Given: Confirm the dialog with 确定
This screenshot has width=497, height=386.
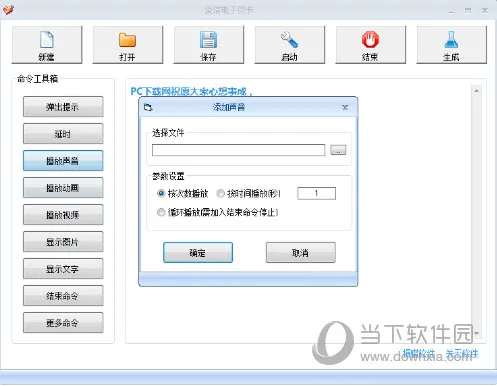Looking at the screenshot, I should tap(198, 253).
